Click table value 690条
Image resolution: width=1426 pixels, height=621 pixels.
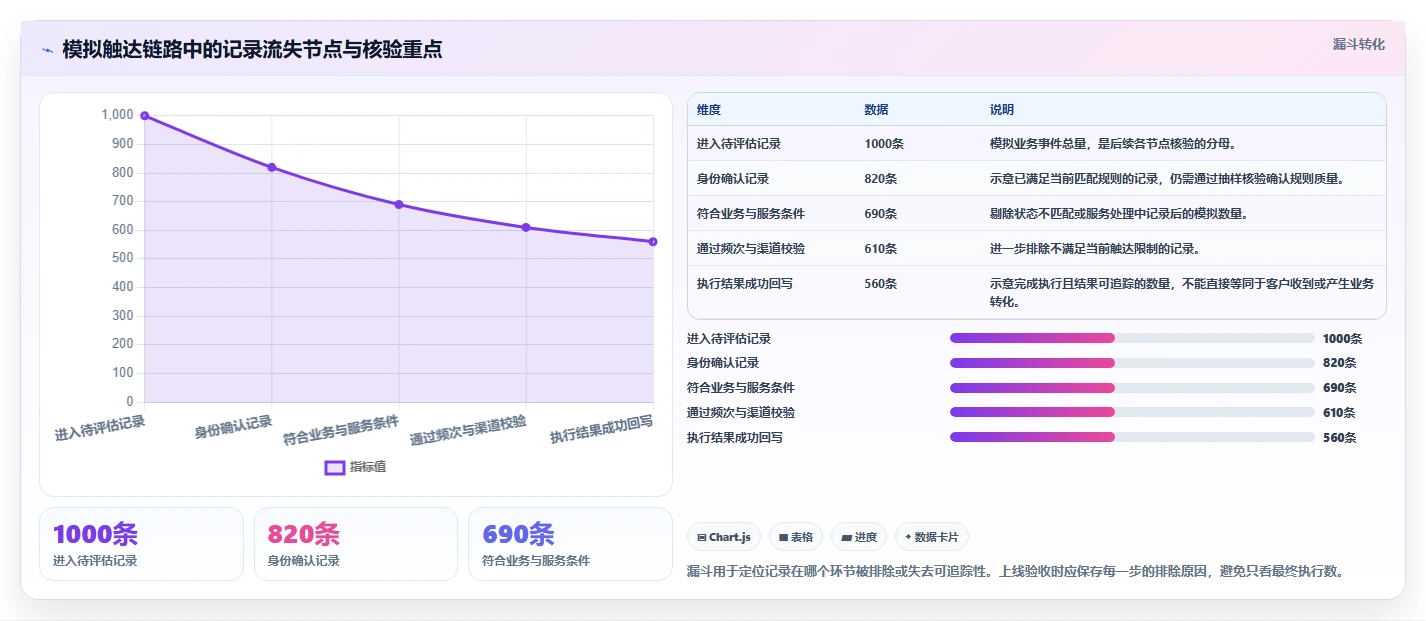pyautogui.click(x=881, y=213)
